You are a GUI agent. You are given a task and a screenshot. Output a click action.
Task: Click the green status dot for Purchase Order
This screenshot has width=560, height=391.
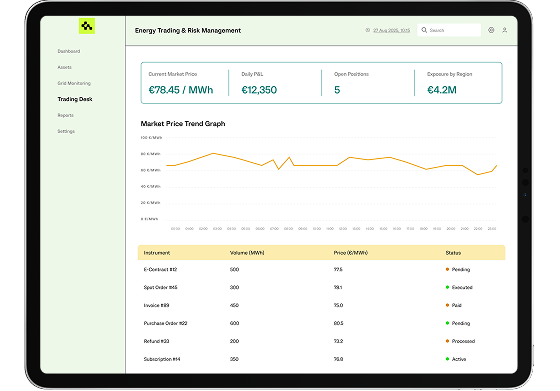pyautogui.click(x=447, y=323)
